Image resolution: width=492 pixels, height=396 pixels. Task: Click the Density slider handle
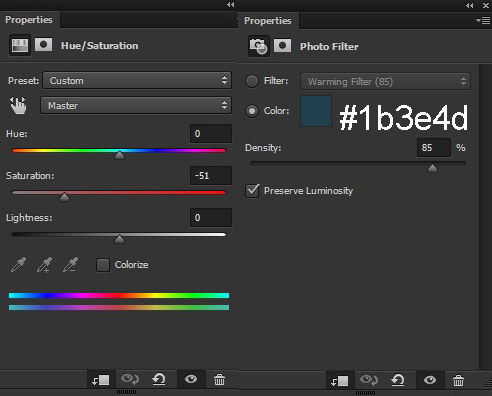point(432,168)
